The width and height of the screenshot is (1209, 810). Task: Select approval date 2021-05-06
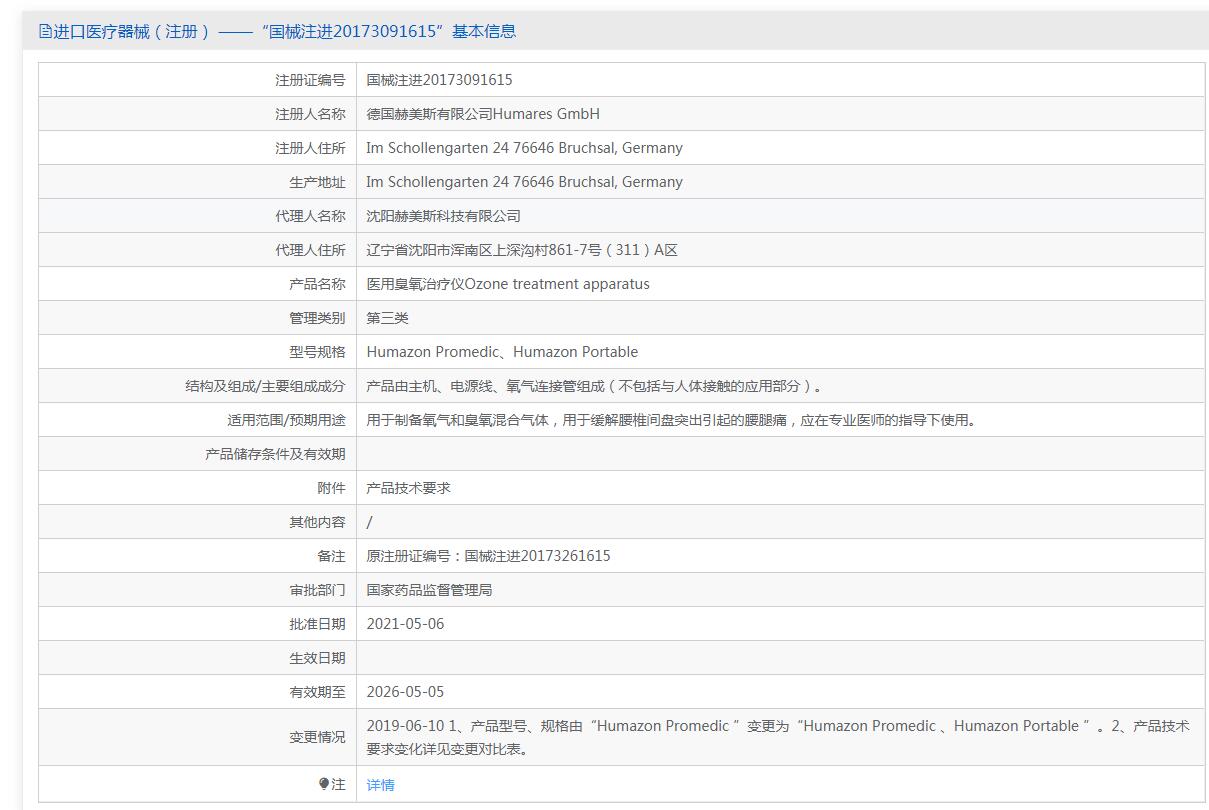(405, 624)
